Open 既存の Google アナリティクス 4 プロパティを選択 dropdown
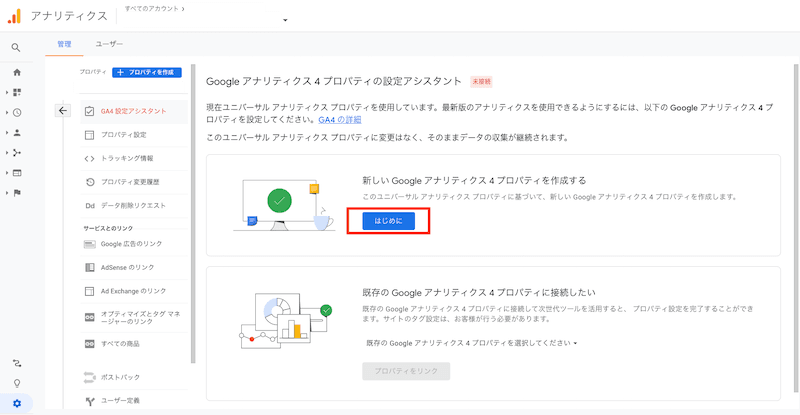Image resolution: width=800 pixels, height=415 pixels. tap(472, 343)
